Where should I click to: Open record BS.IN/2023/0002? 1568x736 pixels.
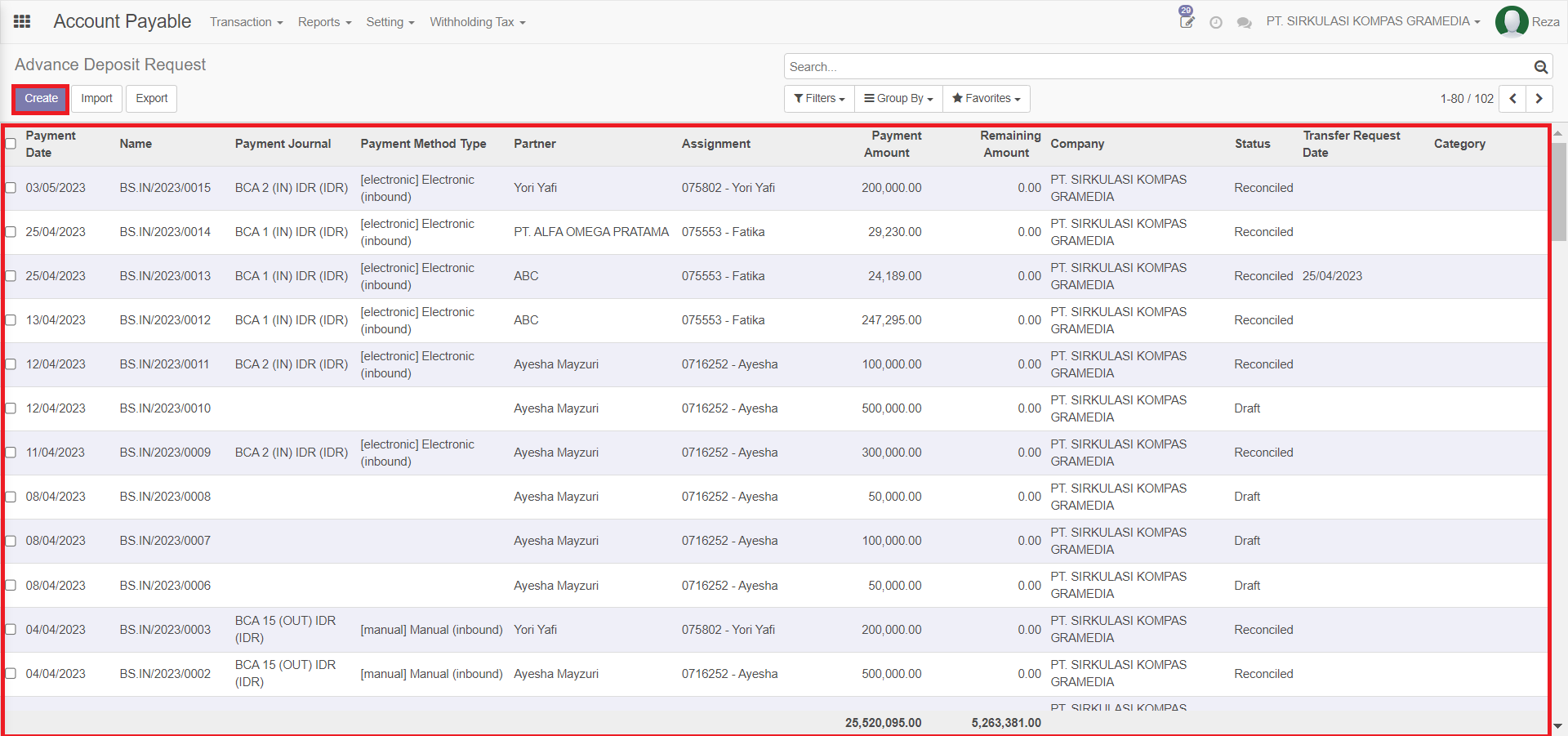click(x=165, y=674)
